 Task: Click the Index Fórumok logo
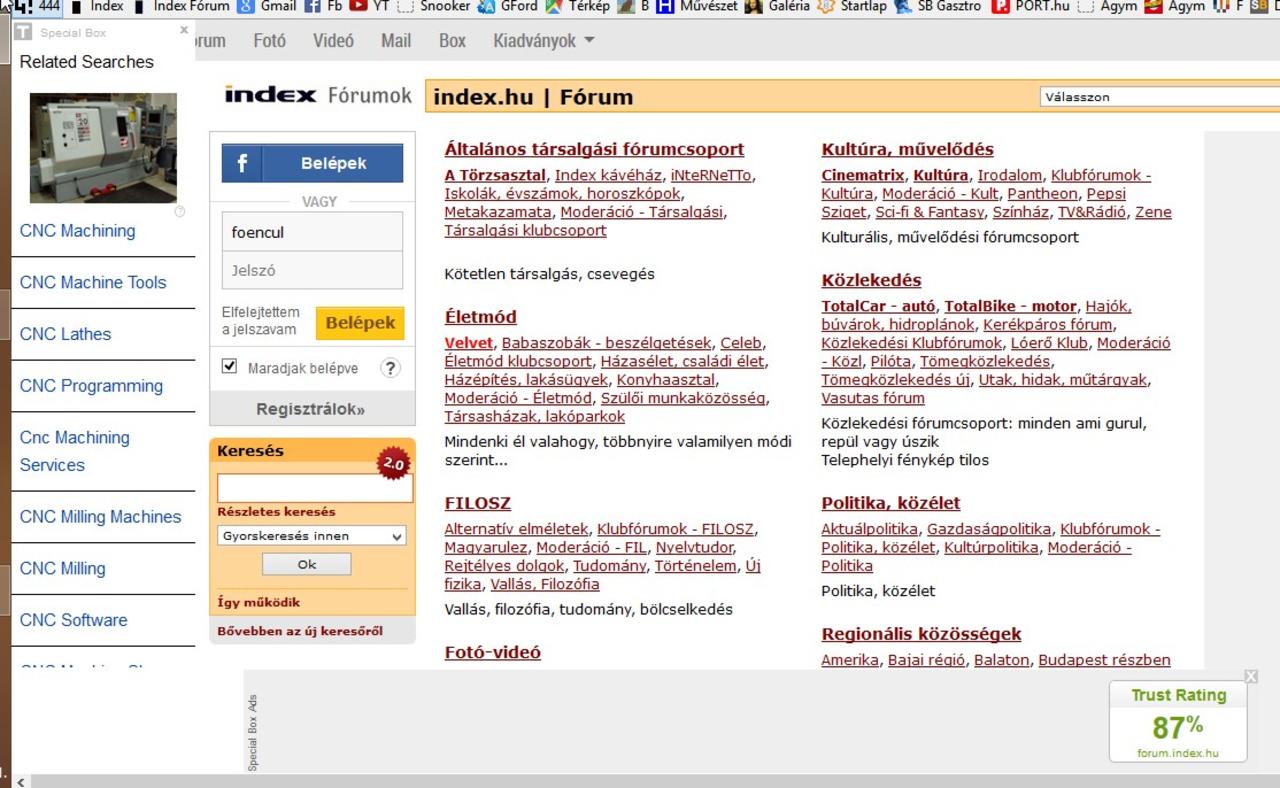pyautogui.click(x=318, y=95)
